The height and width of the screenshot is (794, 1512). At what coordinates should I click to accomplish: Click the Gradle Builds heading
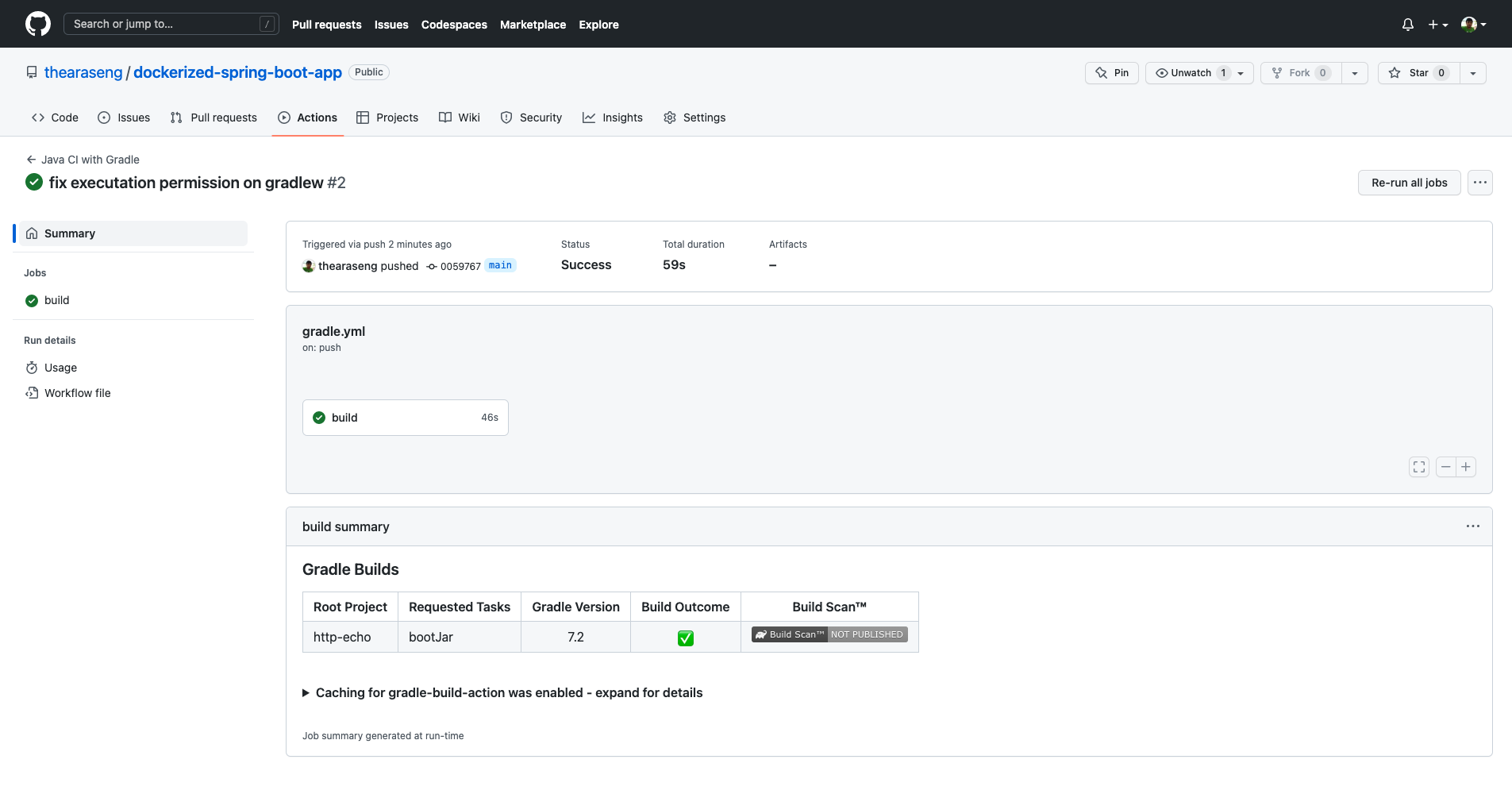click(x=351, y=569)
